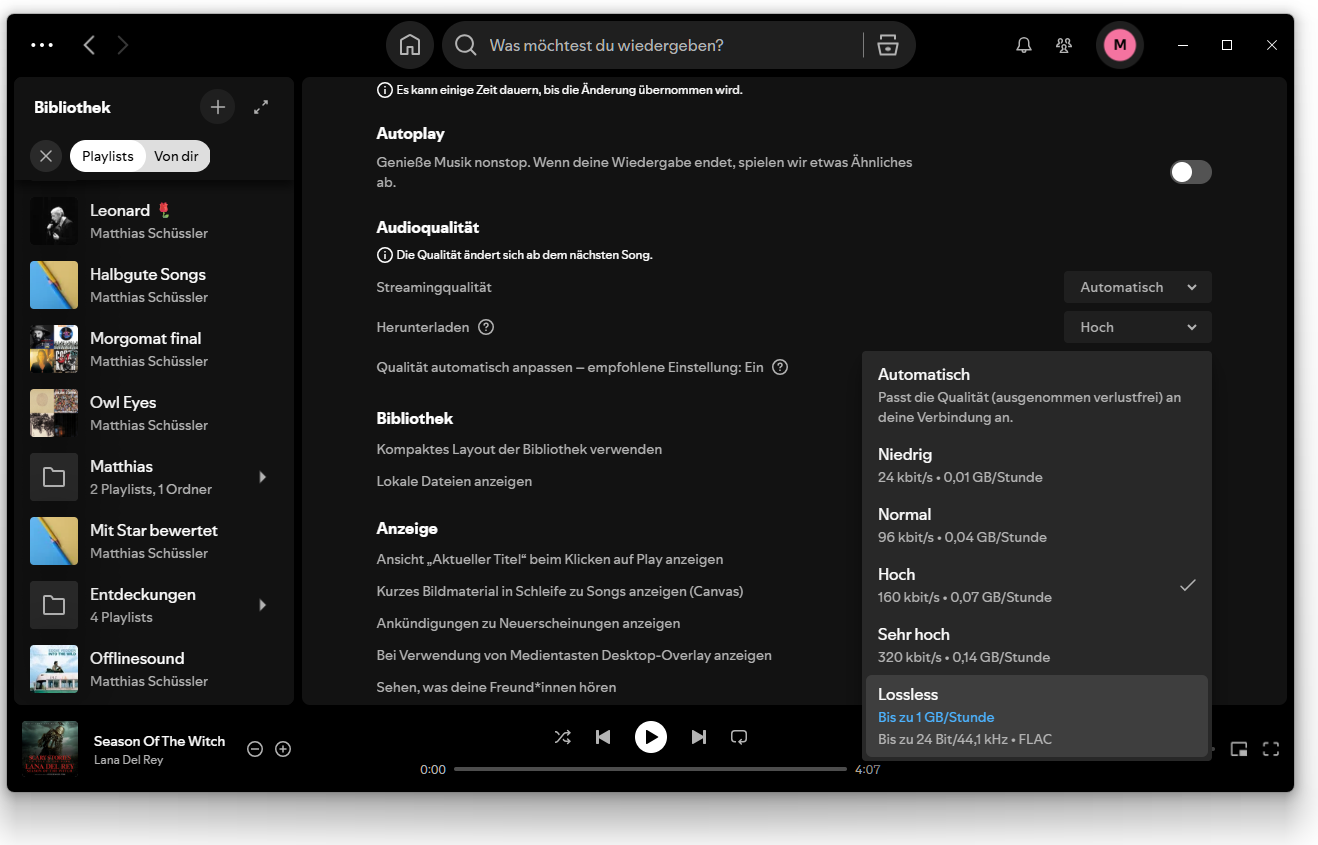1318x845 pixels.
Task: Choose Sehr hoch streaming quality
Action: click(1037, 645)
